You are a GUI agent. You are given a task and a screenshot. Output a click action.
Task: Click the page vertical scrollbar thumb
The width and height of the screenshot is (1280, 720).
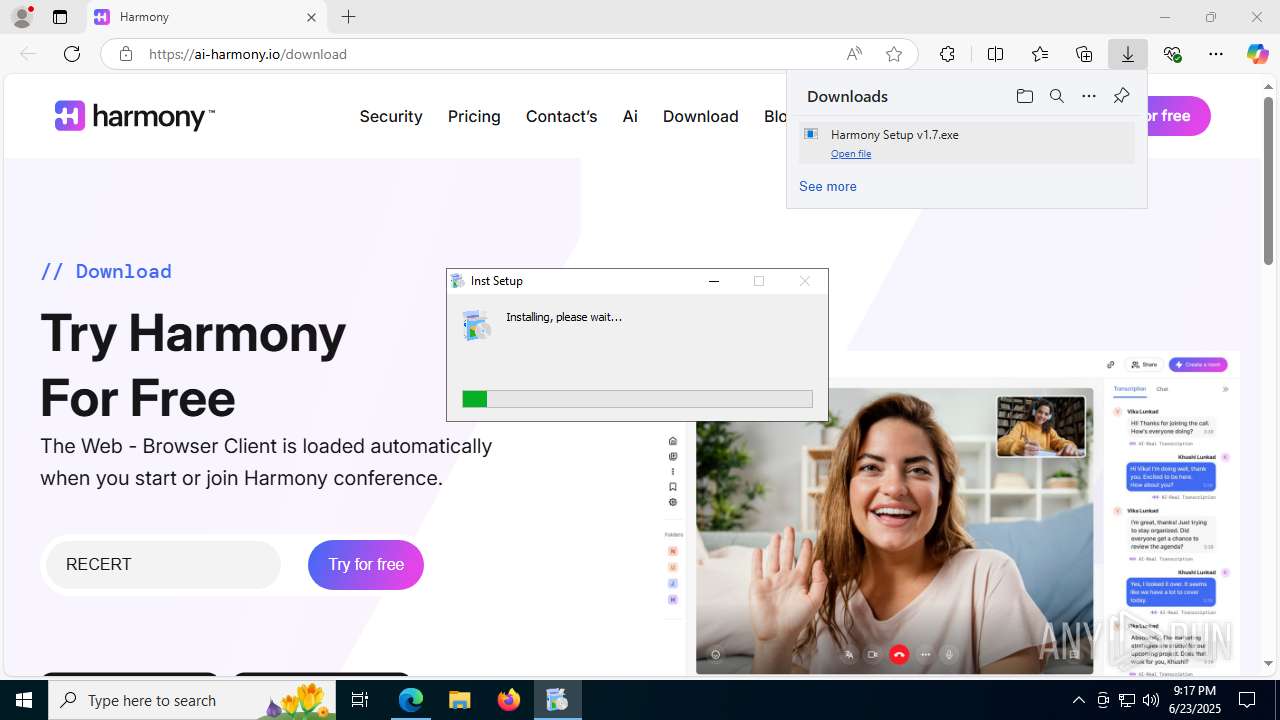1268,180
